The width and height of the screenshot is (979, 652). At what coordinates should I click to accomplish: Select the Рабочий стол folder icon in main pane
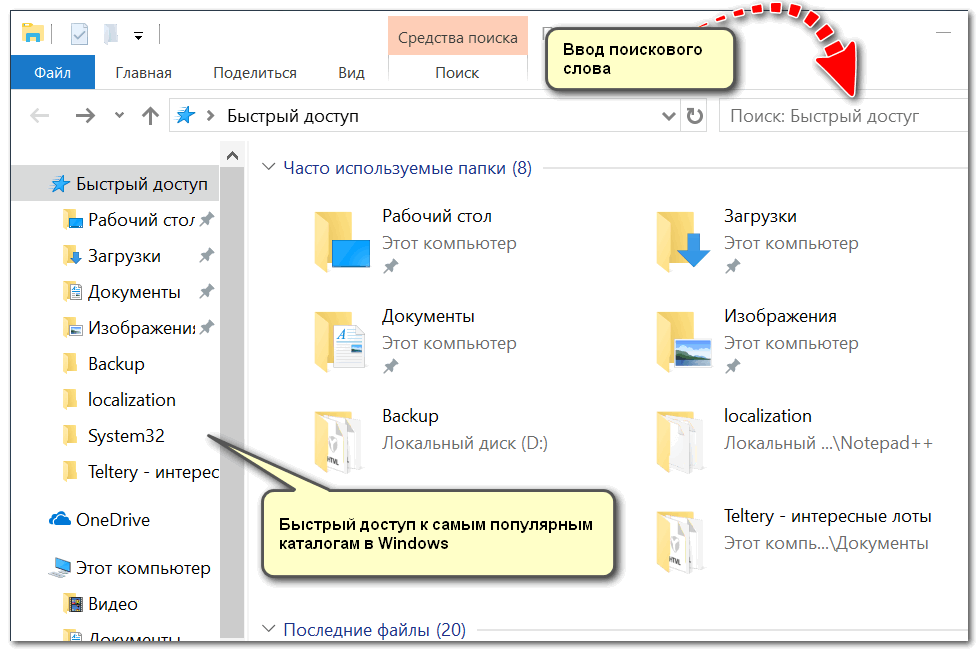tap(342, 241)
